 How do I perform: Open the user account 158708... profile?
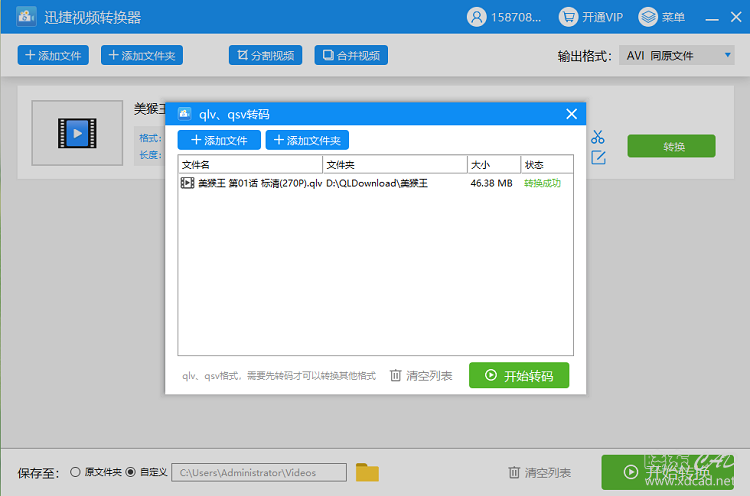click(x=504, y=17)
